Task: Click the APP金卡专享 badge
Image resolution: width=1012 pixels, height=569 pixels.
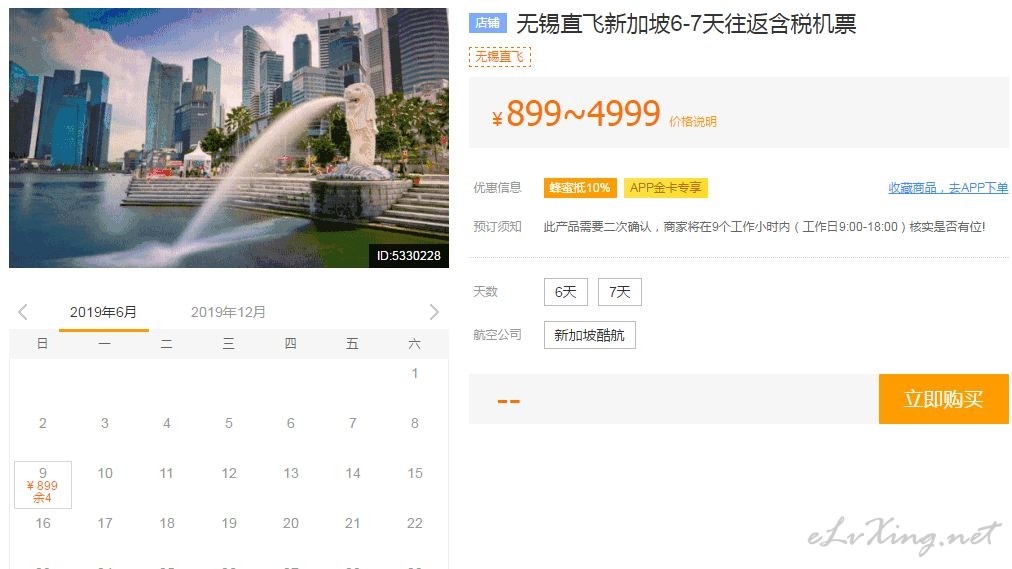Action: tap(665, 188)
